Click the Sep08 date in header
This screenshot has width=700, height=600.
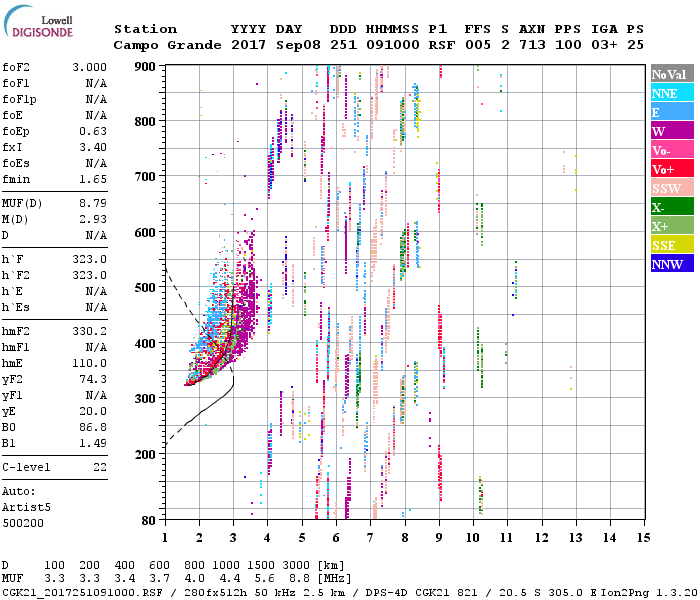[x=298, y=46]
